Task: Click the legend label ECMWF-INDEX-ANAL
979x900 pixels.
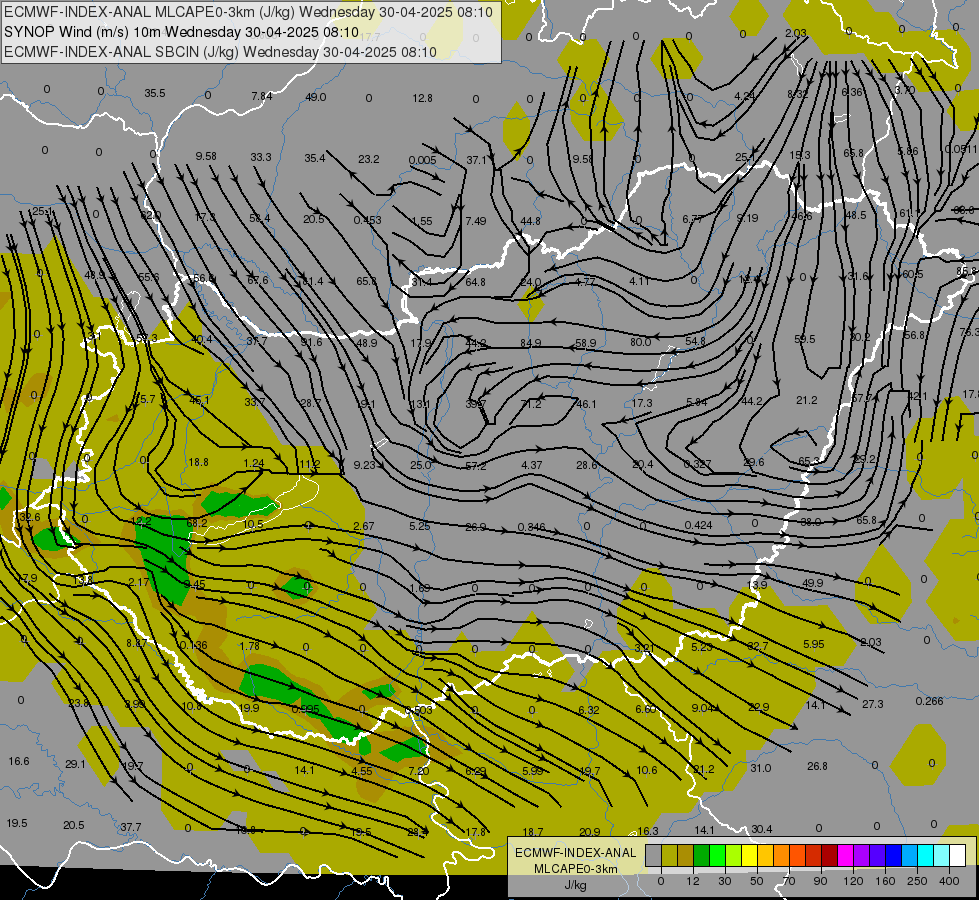Action: 575,853
